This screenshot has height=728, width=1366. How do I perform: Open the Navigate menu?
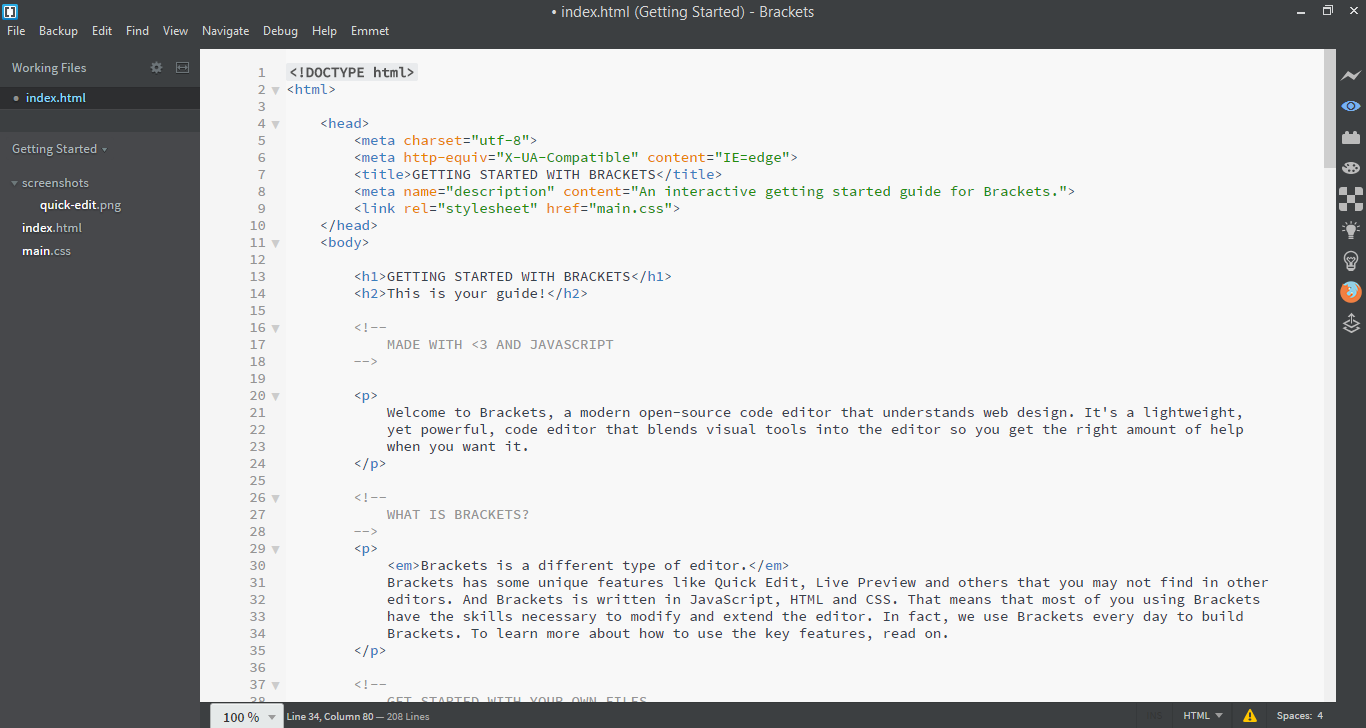point(225,31)
